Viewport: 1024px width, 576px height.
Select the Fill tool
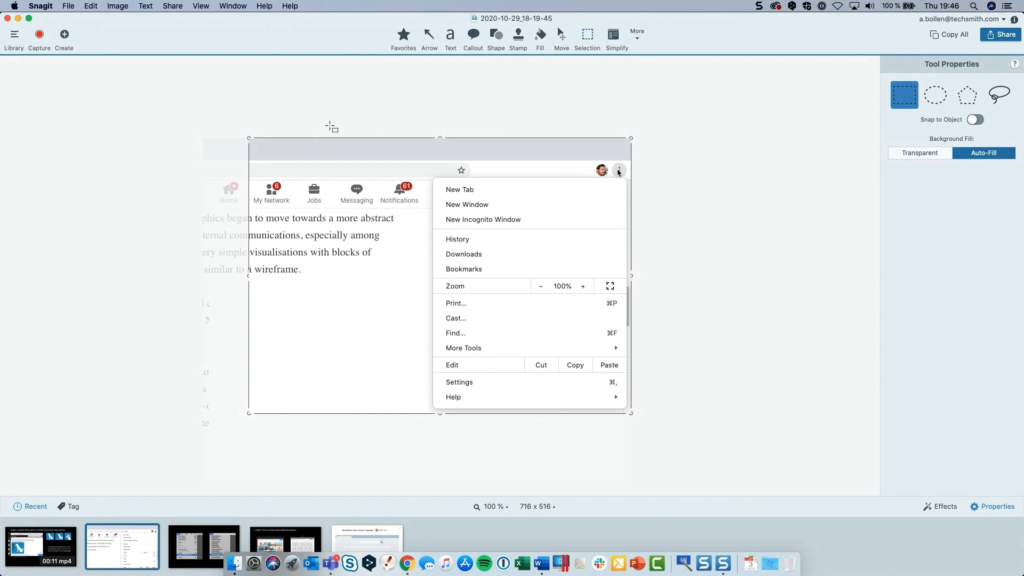click(x=540, y=39)
